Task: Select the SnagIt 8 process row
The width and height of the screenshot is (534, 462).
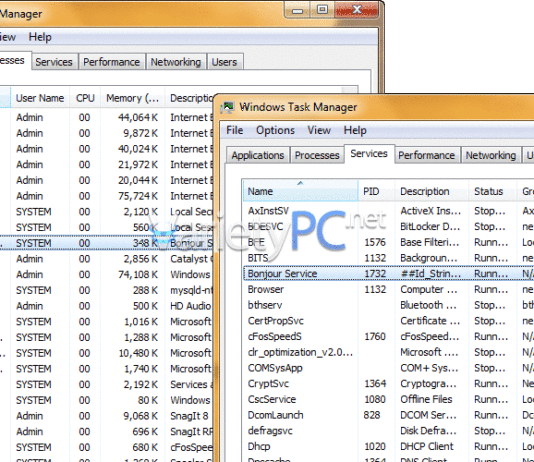Action: click(107, 416)
